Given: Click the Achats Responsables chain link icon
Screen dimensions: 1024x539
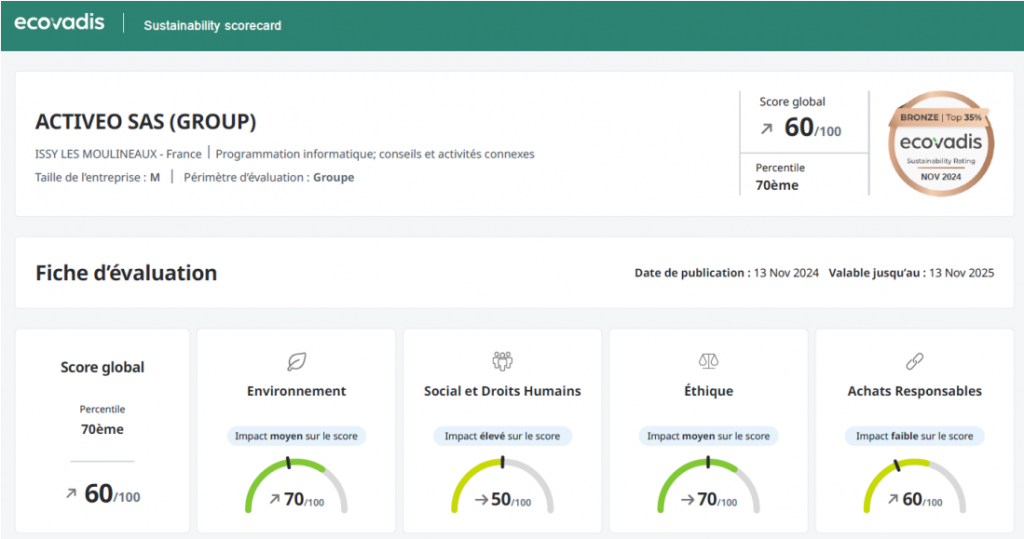Looking at the screenshot, I should 914,361.
